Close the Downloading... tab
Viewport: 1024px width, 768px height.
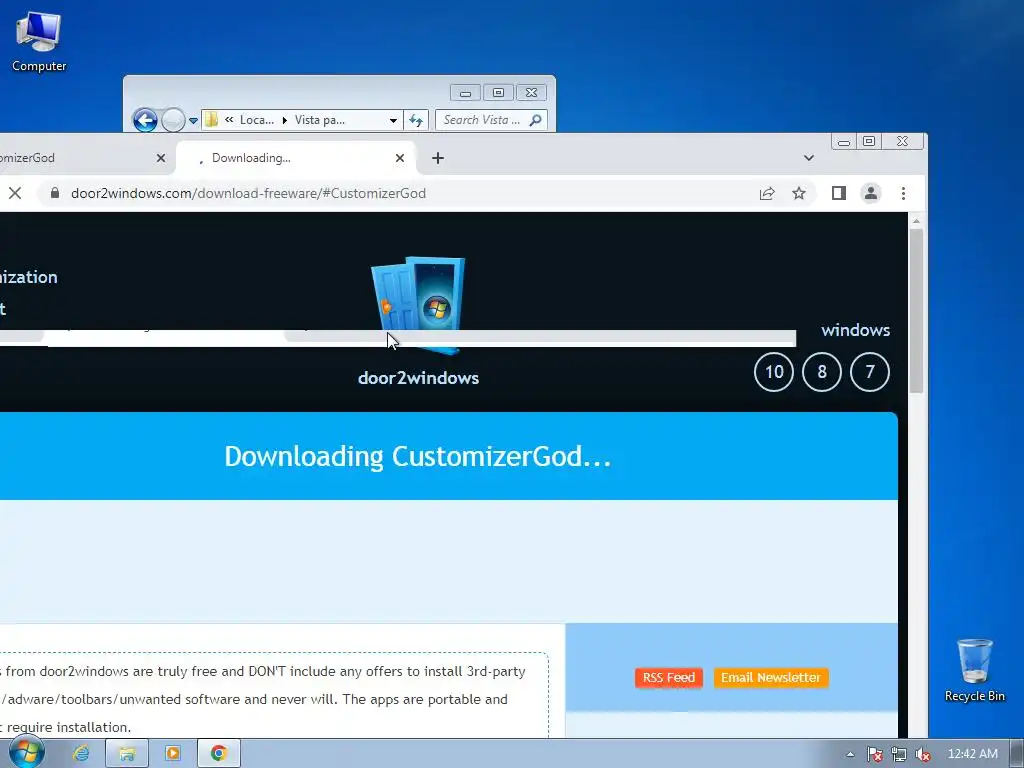pyautogui.click(x=400, y=158)
